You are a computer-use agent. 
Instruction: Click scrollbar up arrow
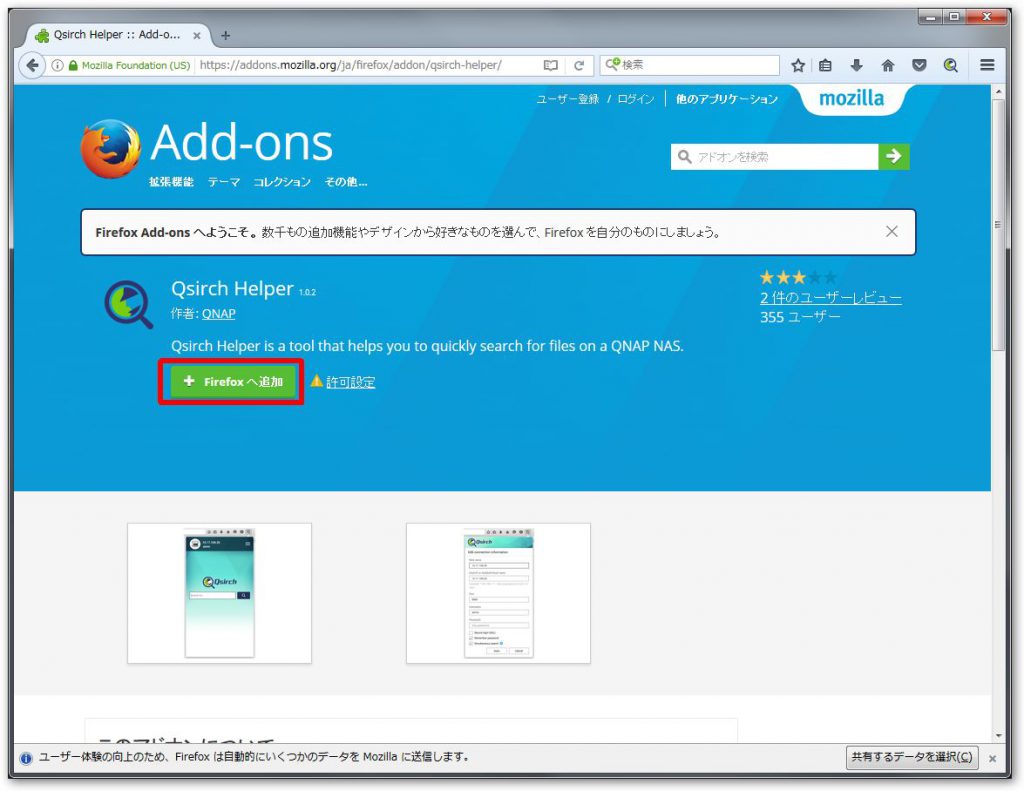pos(998,92)
